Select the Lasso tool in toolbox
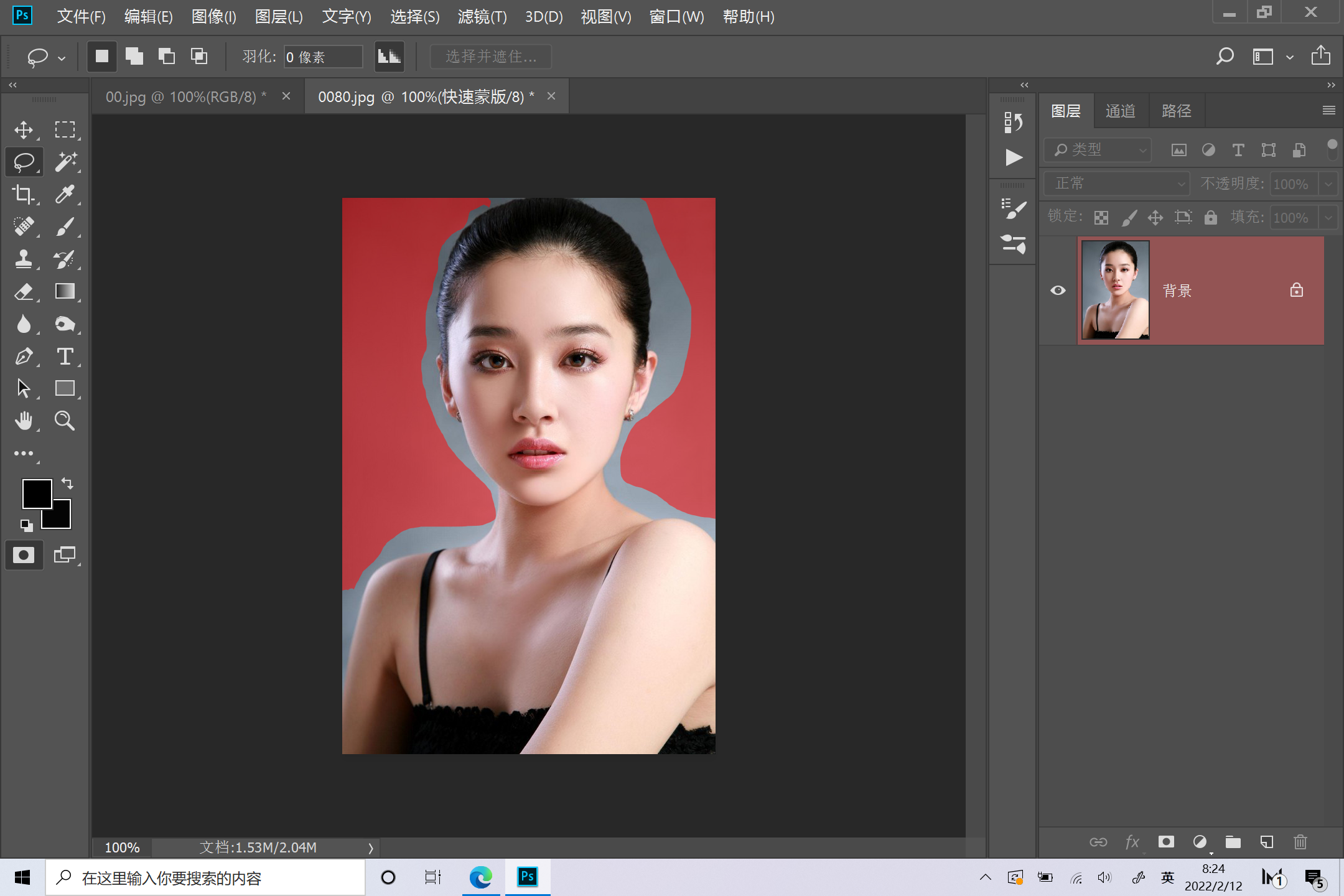 (x=24, y=162)
